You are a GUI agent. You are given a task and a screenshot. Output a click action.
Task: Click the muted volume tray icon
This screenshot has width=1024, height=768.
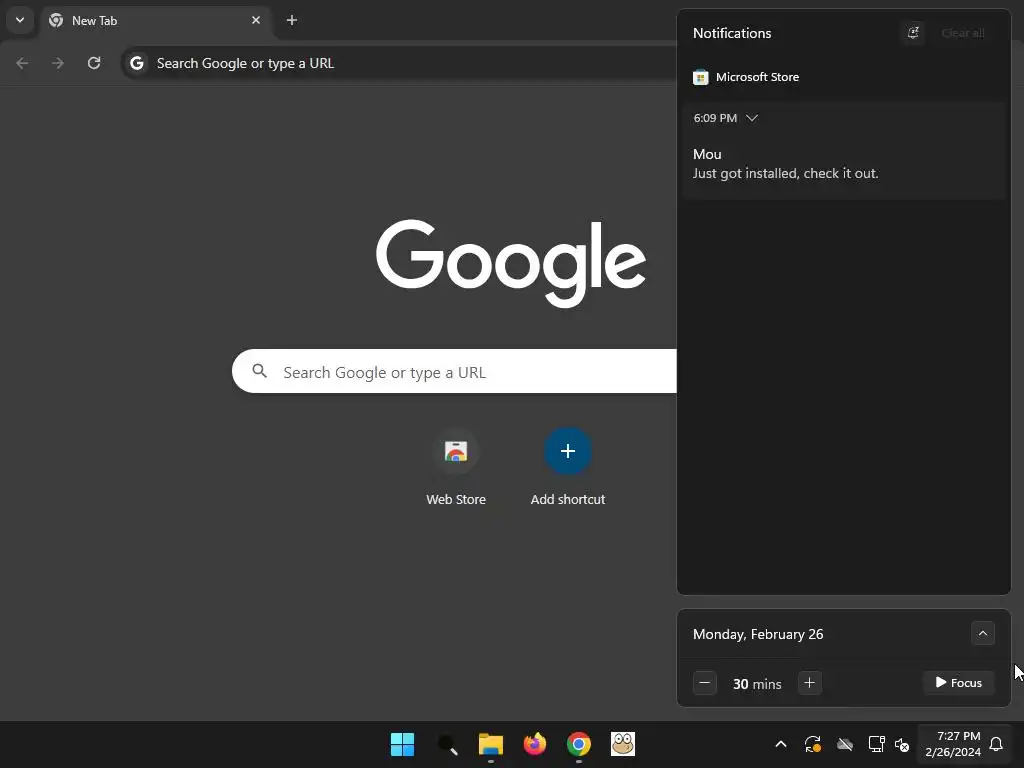coord(902,744)
